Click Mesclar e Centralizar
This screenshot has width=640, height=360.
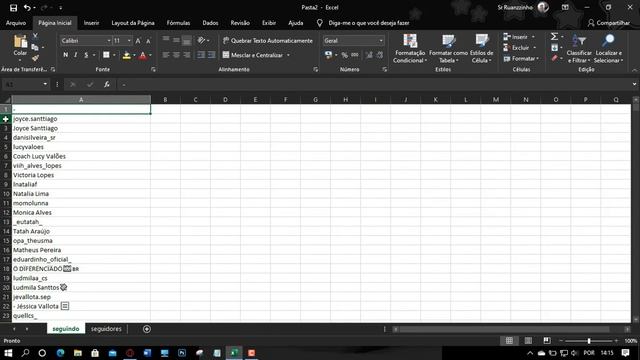(x=253, y=55)
